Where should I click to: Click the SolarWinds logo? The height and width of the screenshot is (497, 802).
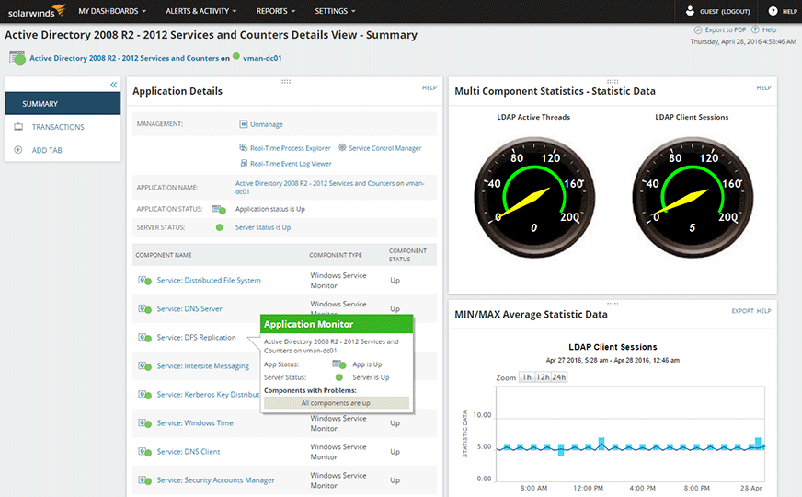click(36, 11)
